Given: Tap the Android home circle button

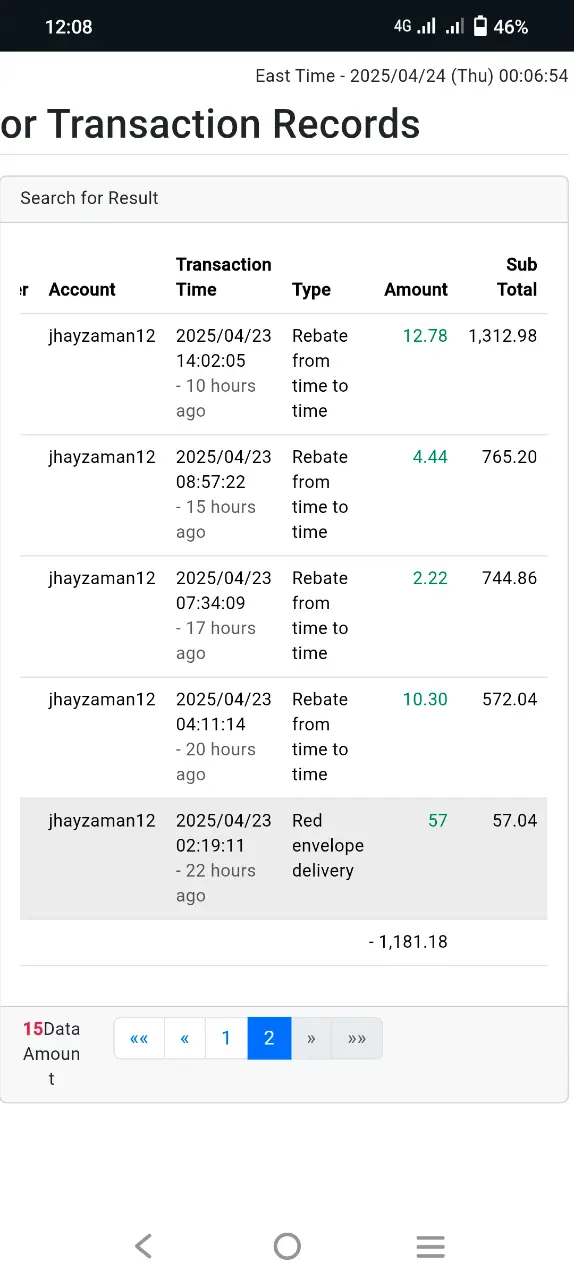Looking at the screenshot, I should click(287, 1246).
